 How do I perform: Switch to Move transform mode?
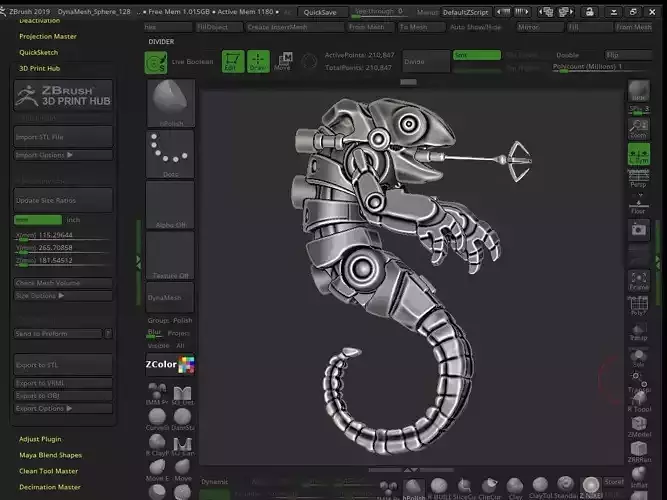pyautogui.click(x=284, y=62)
